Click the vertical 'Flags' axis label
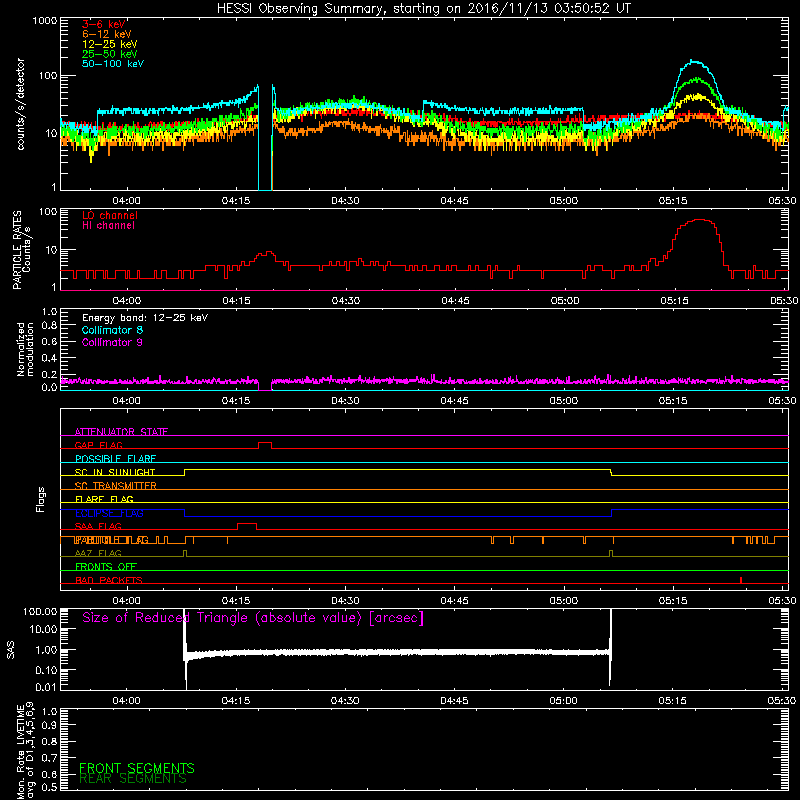Viewport: 800px width, 800px height. coord(41,499)
